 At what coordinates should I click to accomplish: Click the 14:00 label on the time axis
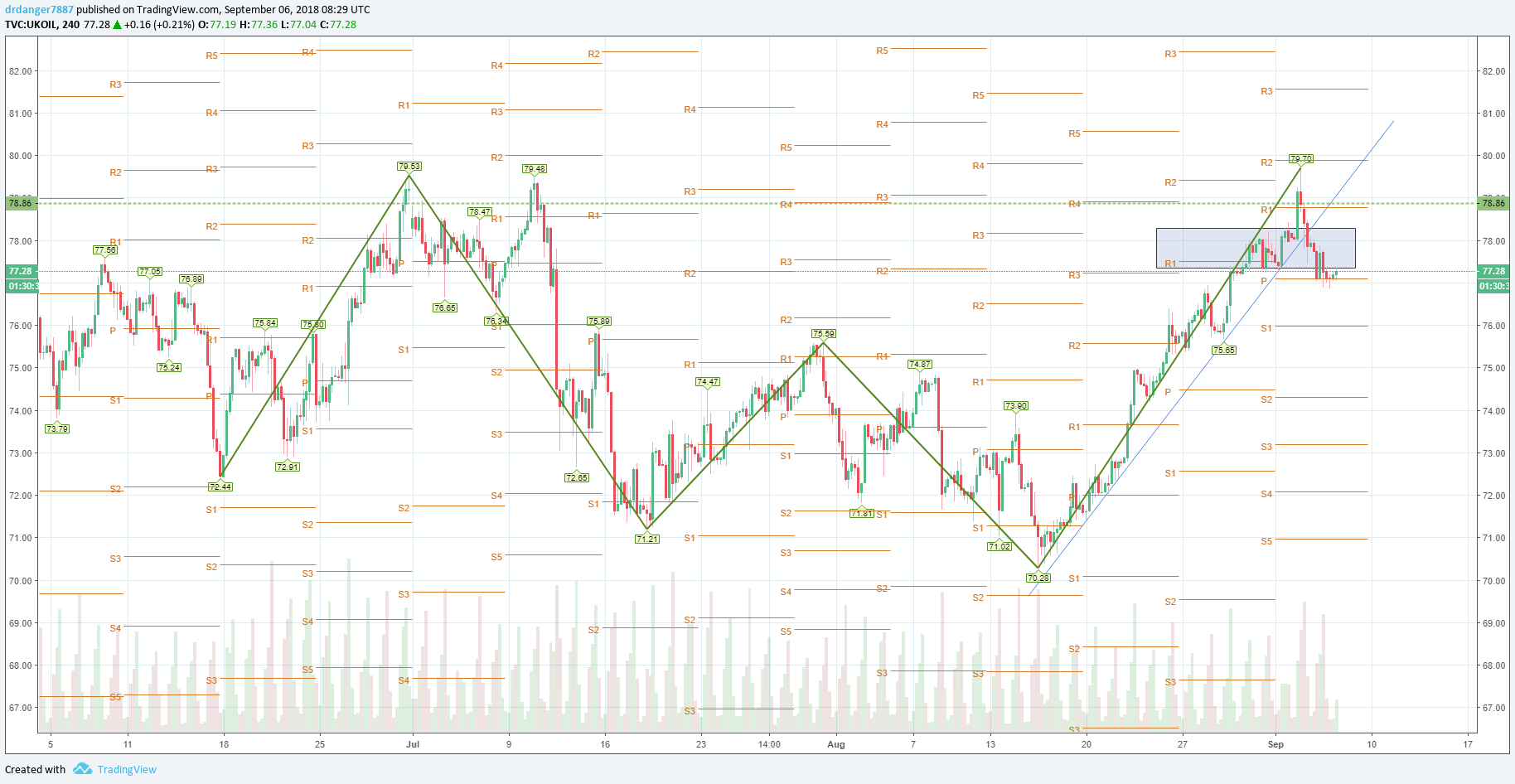[x=769, y=744]
